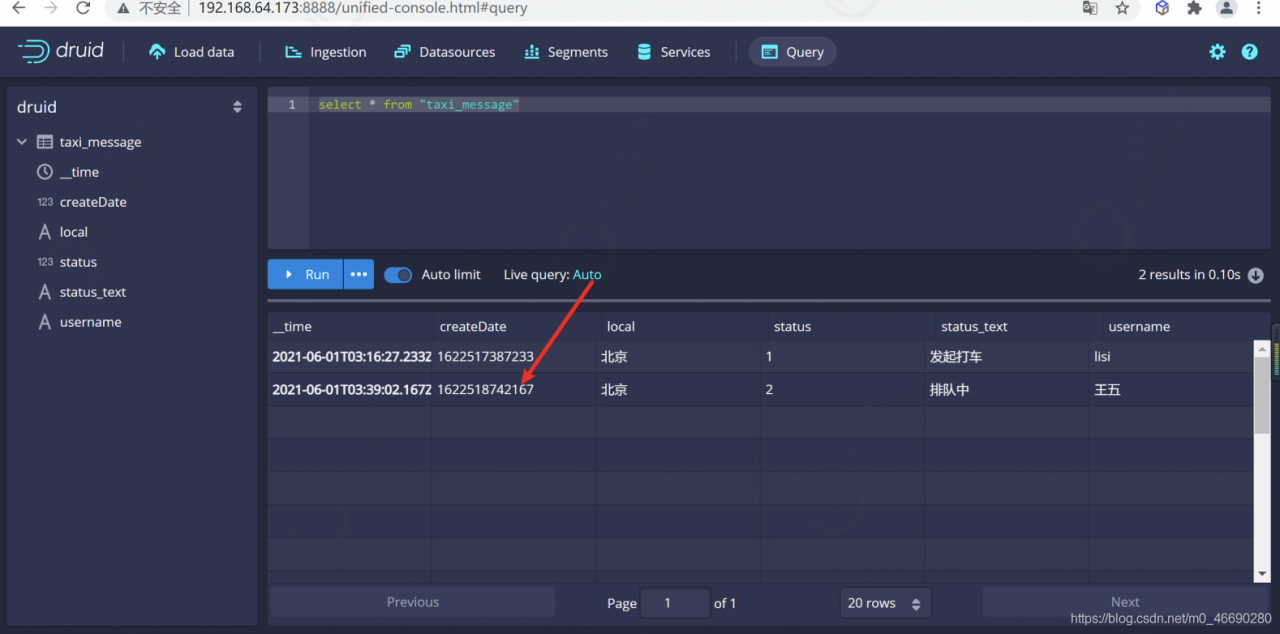
Task: Switch to the Segments tab
Action: coord(566,52)
